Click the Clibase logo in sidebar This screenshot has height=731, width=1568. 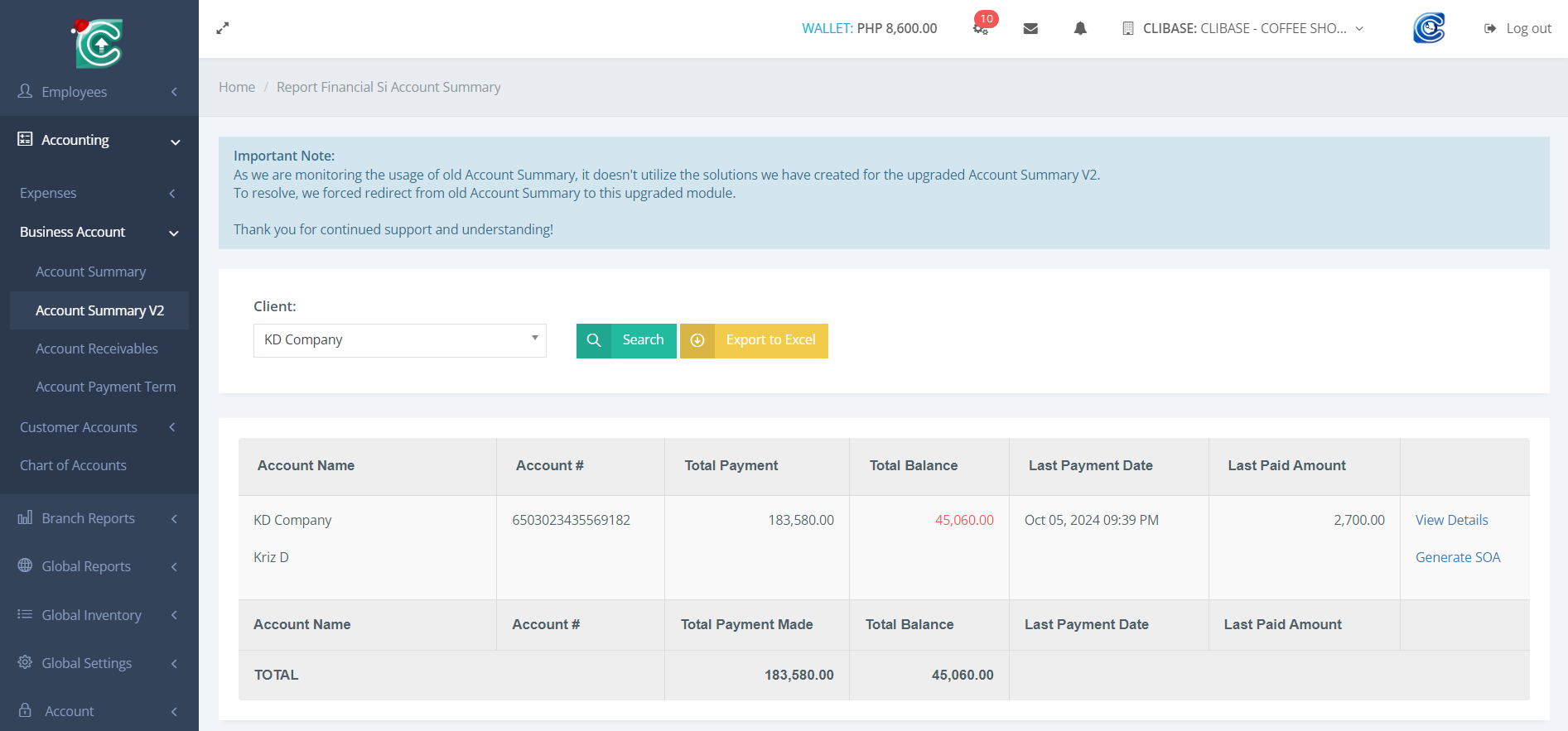click(99, 43)
